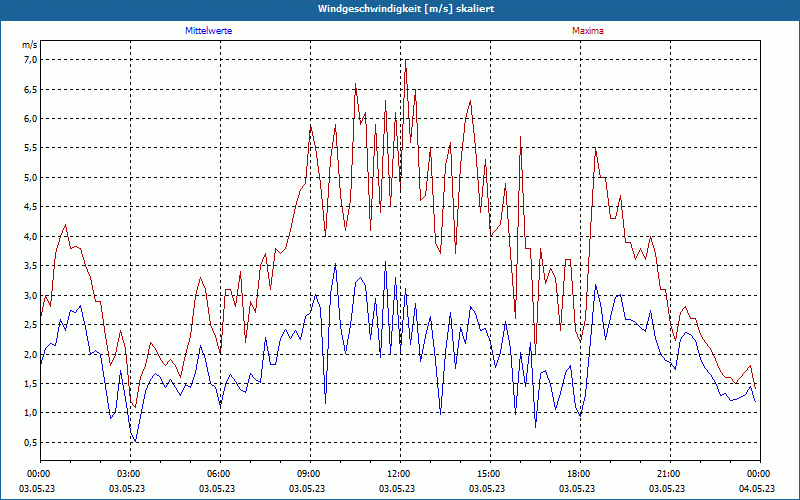Click the '04.05.23' date label
The height and width of the screenshot is (500, 800).
click(x=757, y=488)
